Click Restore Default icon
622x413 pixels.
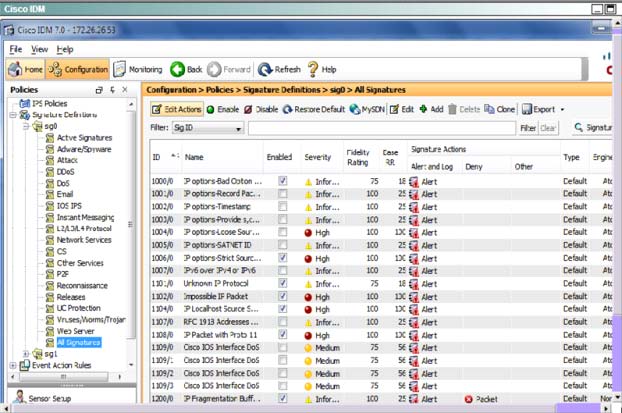(x=287, y=109)
